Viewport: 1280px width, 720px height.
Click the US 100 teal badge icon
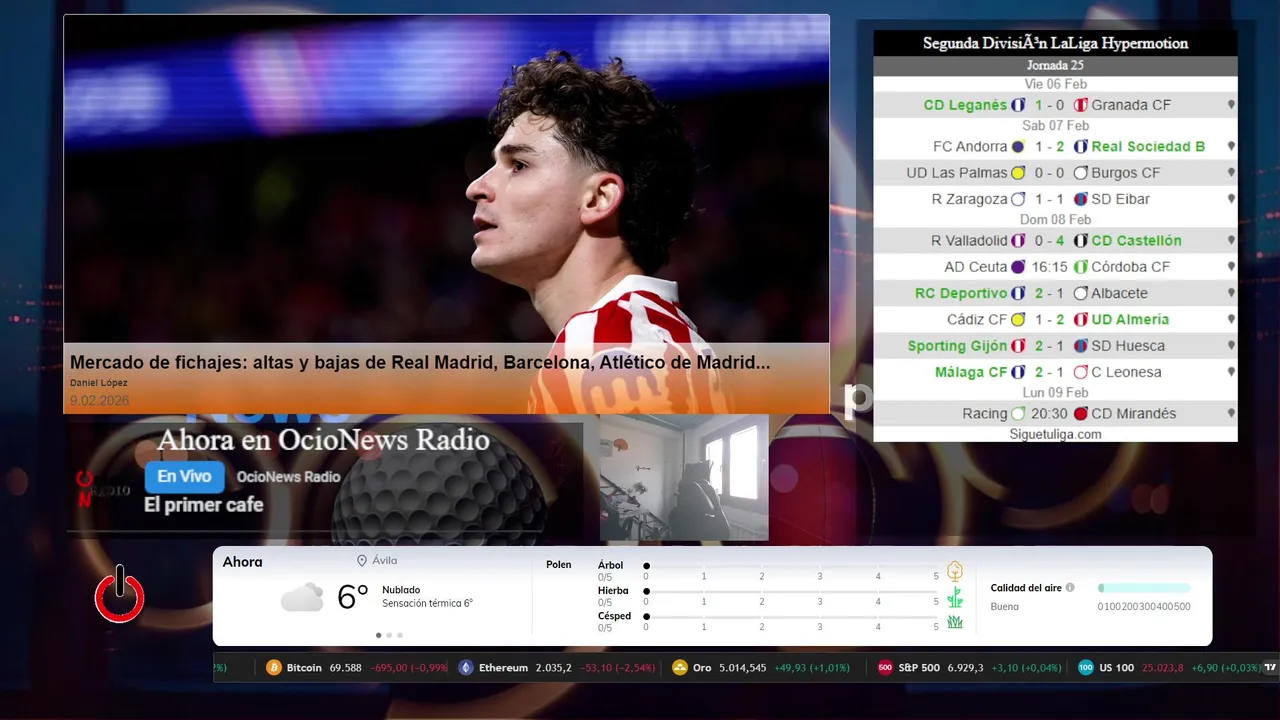(1086, 668)
